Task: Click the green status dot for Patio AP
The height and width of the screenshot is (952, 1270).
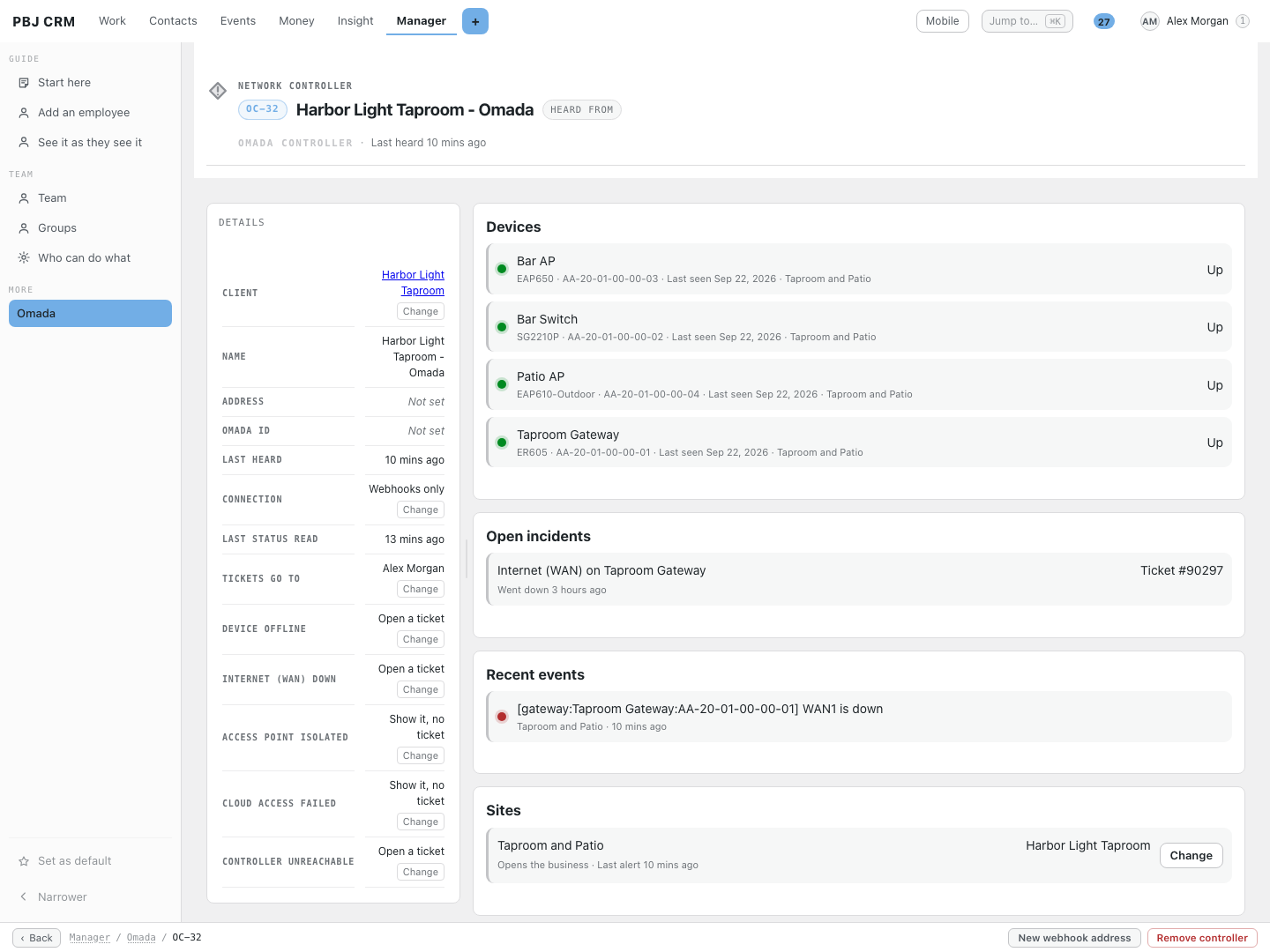Action: (502, 384)
